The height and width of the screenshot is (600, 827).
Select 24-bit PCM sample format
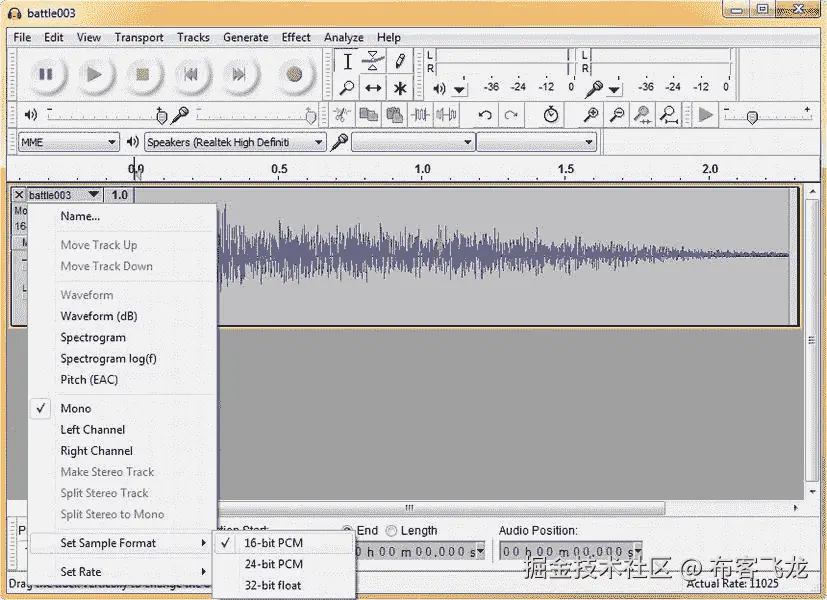[x=284, y=564]
